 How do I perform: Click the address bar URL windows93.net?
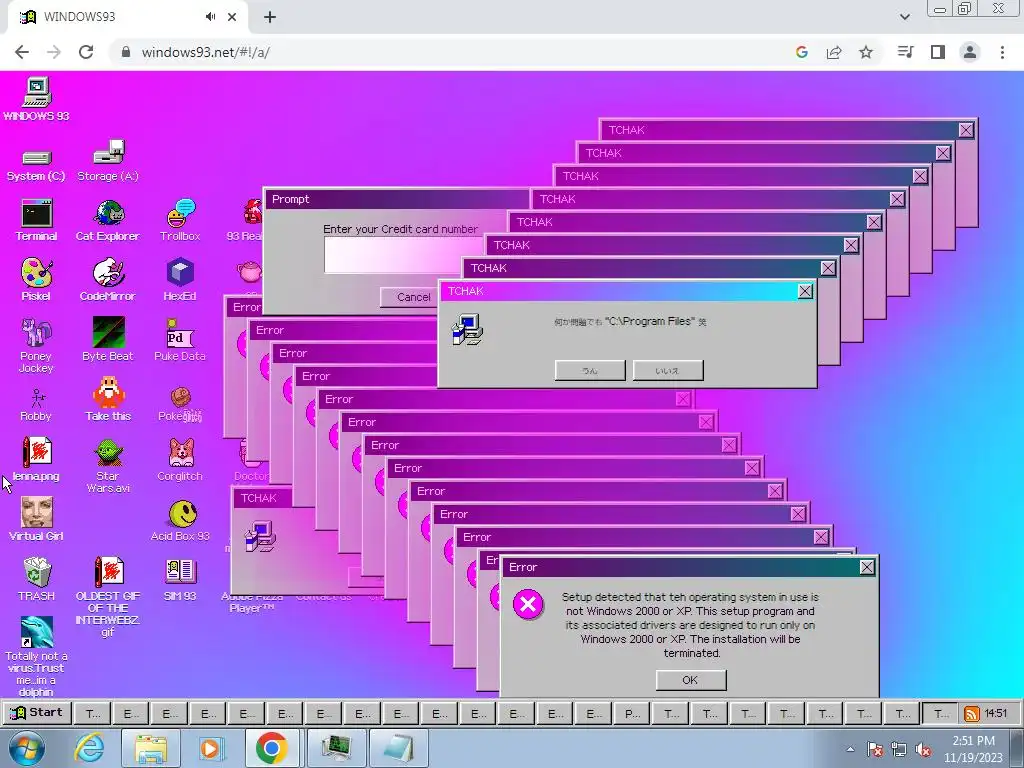(x=206, y=52)
